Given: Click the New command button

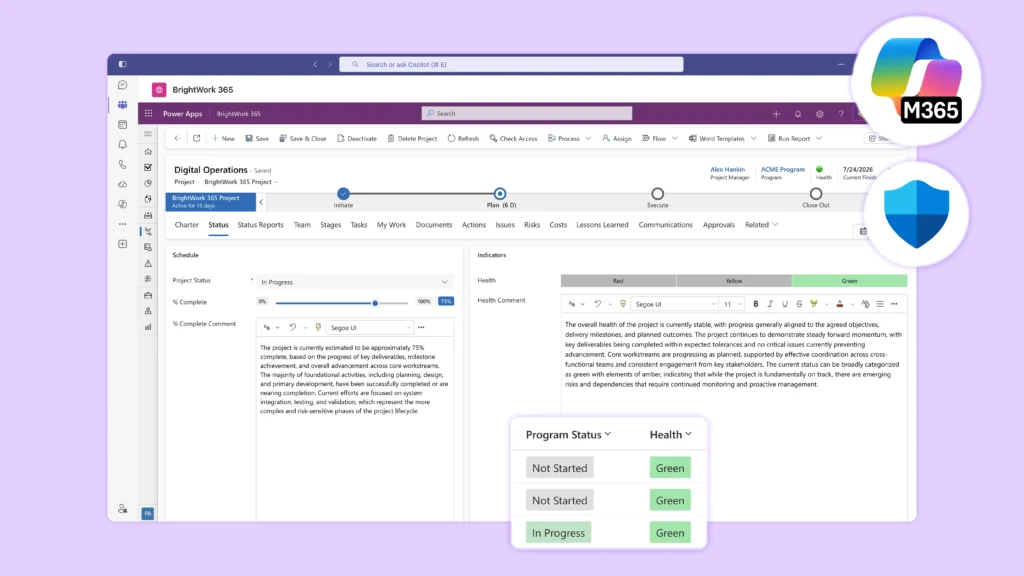Looking at the screenshot, I should (223, 138).
